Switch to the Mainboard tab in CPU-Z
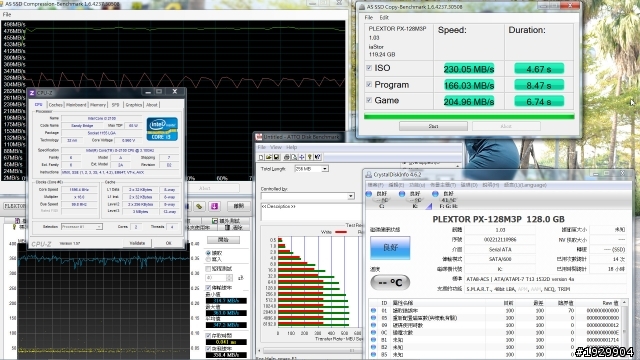Image resolution: width=640 pixels, height=360 pixels. click(x=76, y=105)
